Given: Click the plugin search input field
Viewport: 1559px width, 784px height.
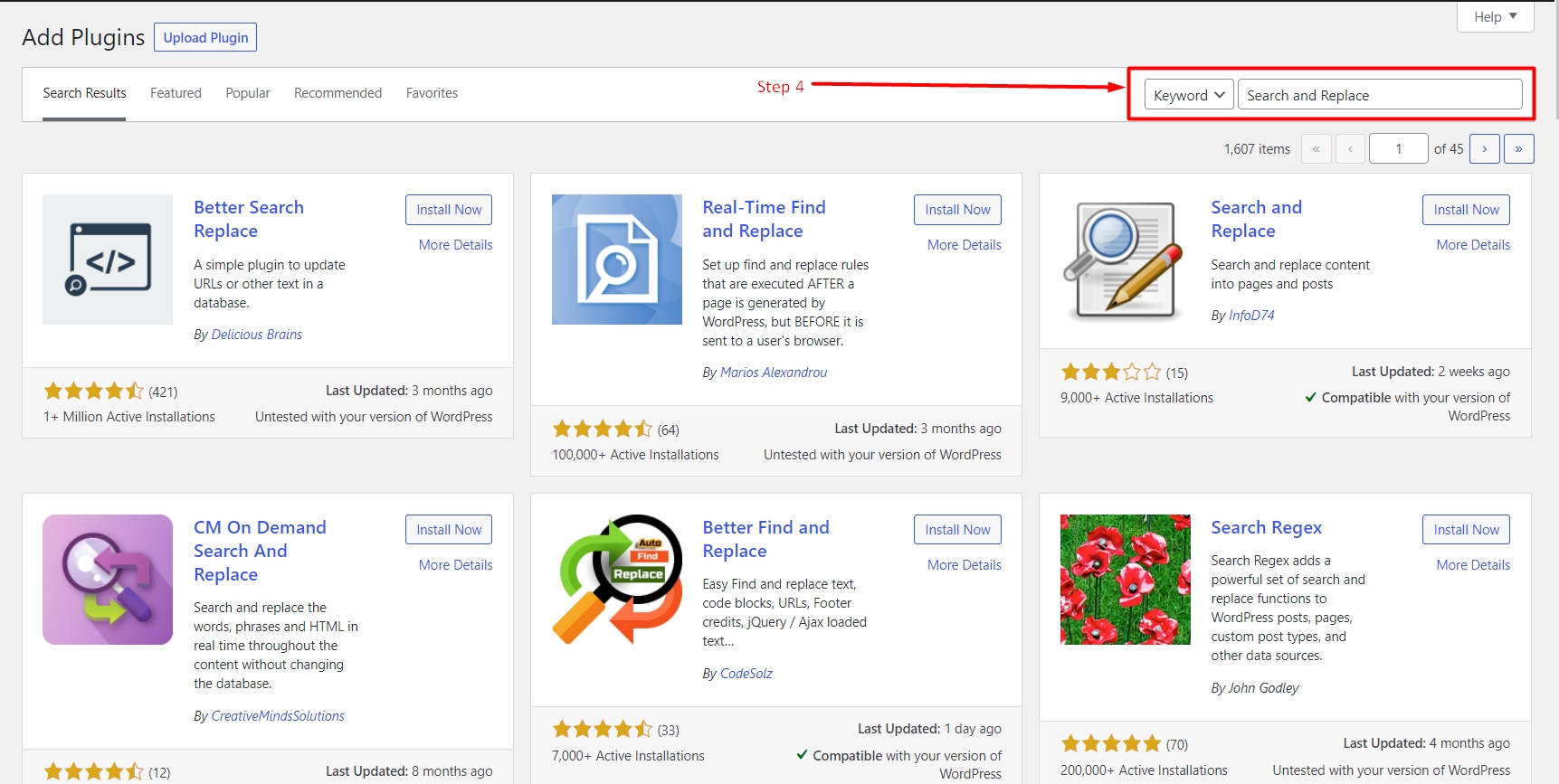Looking at the screenshot, I should pos(1380,95).
